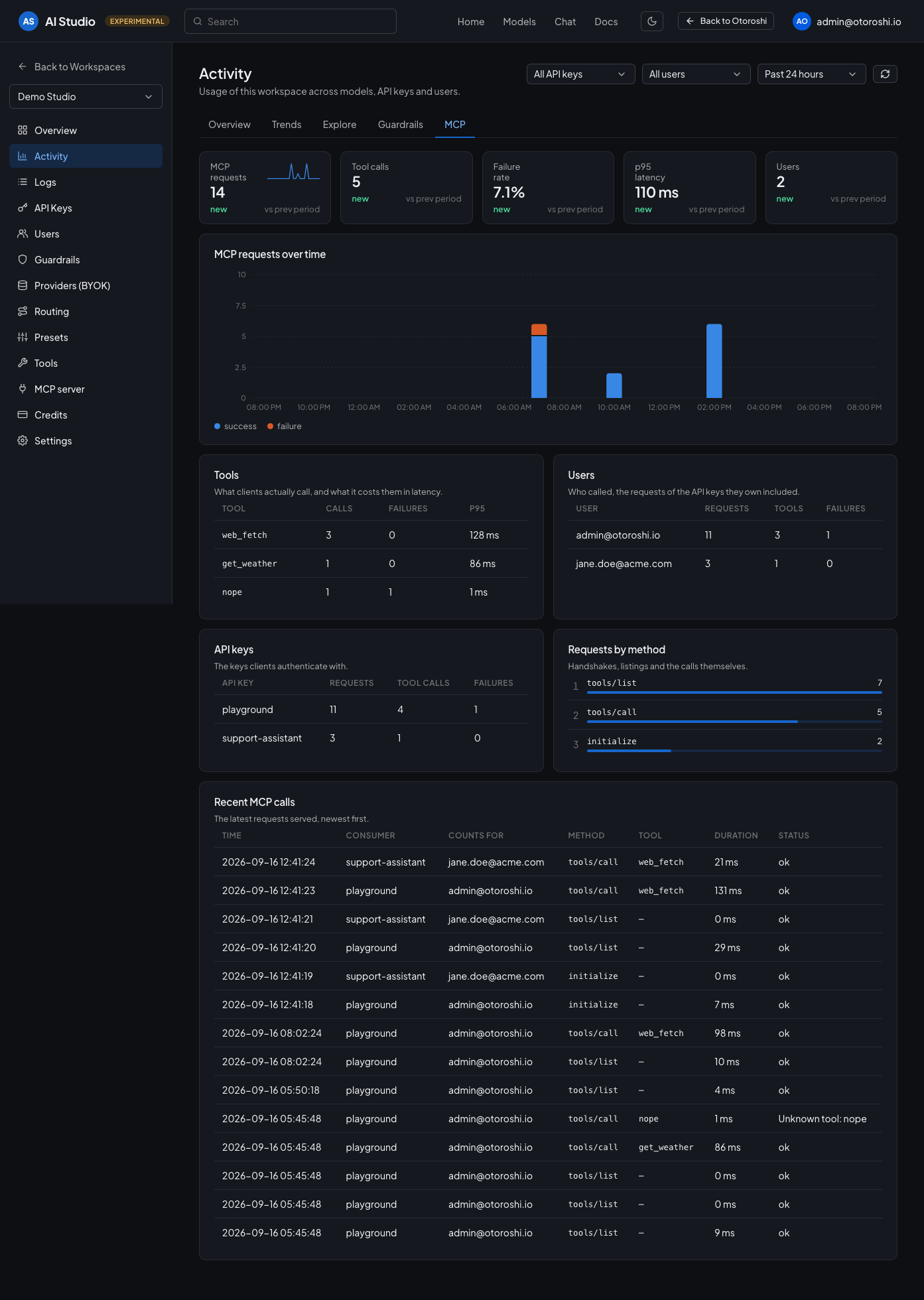The height and width of the screenshot is (1300, 924).
Task: Click the tools/call progress bar
Action: (x=734, y=722)
